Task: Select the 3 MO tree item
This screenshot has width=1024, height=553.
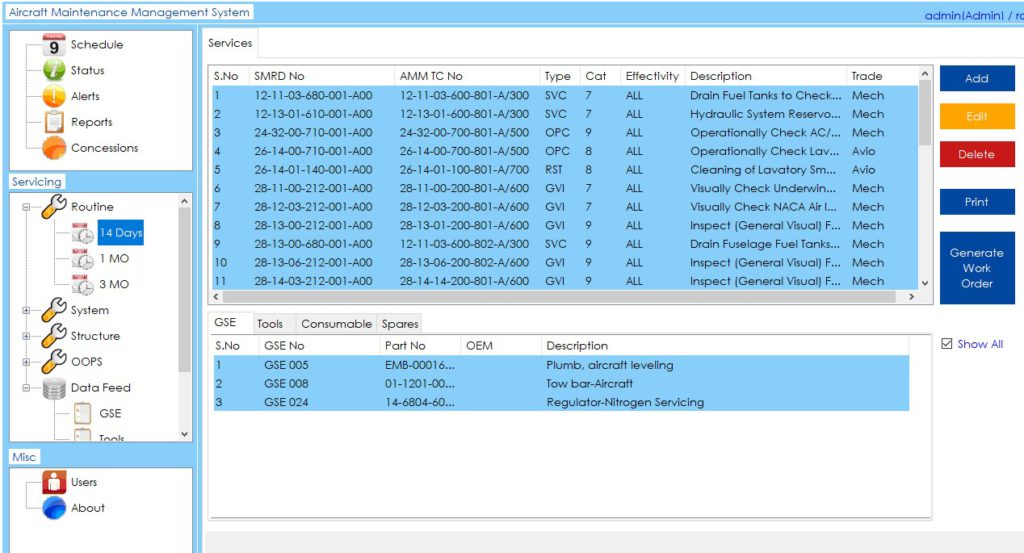Action: click(x=114, y=284)
